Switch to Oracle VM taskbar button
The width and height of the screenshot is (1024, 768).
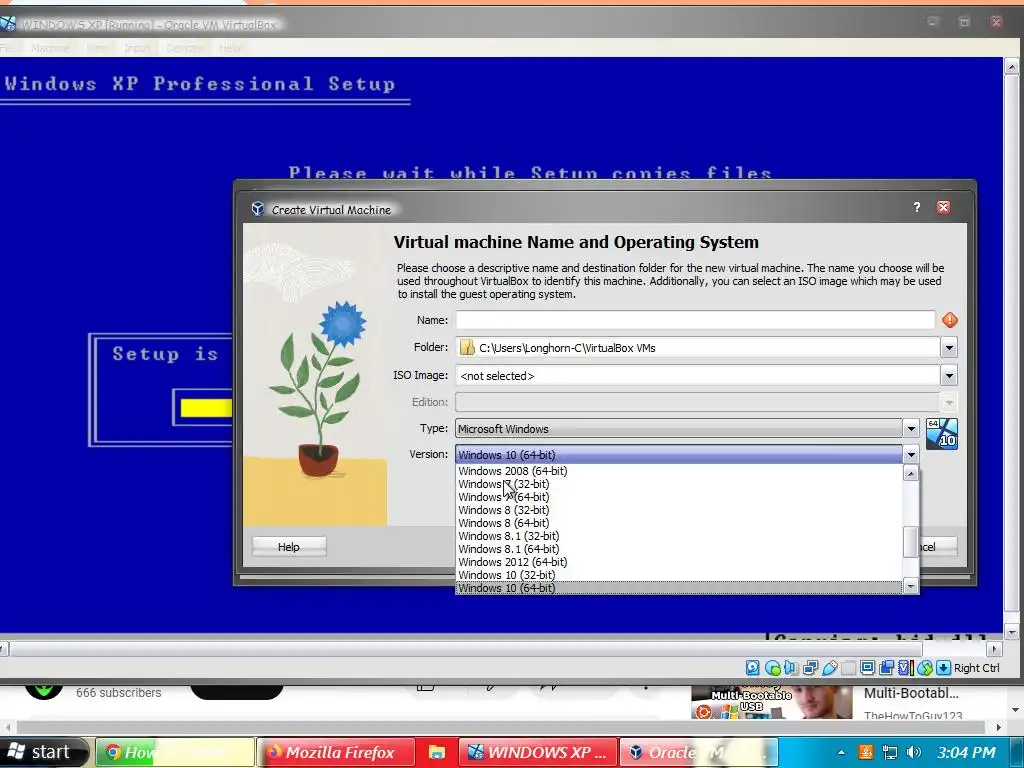698,752
